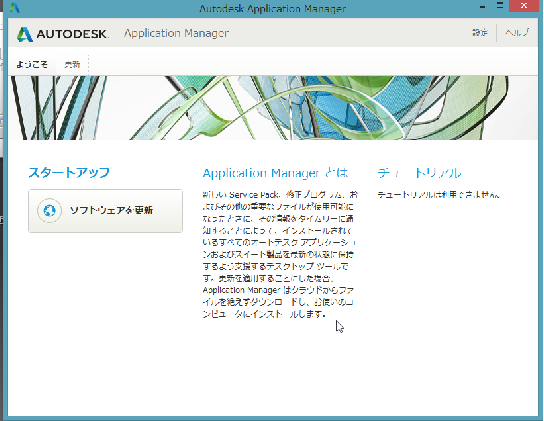Click the tutorials unavailable message text
The image size is (544, 421).
439,195
